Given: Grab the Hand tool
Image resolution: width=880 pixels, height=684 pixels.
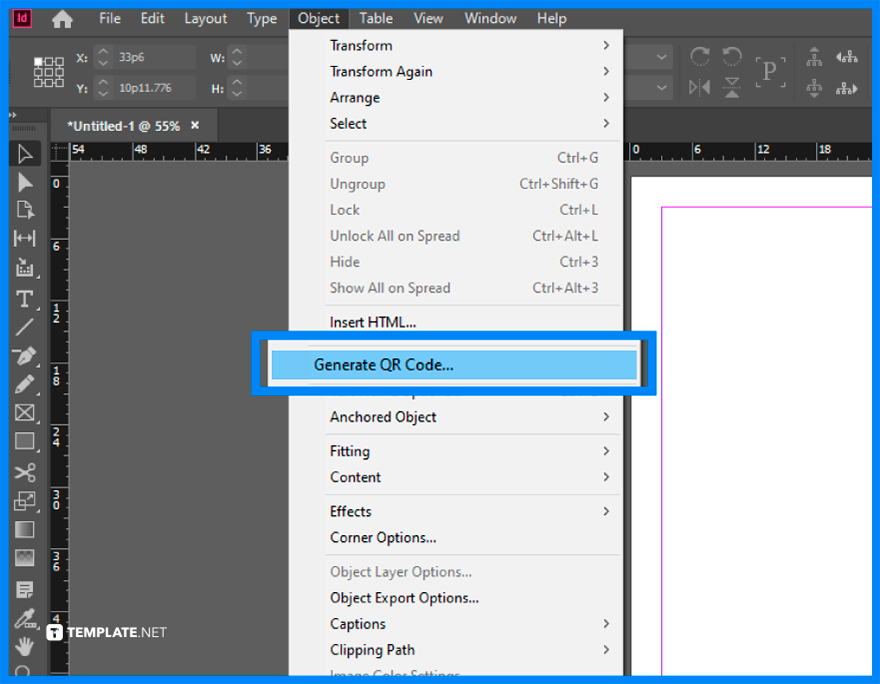Looking at the screenshot, I should [x=25, y=646].
